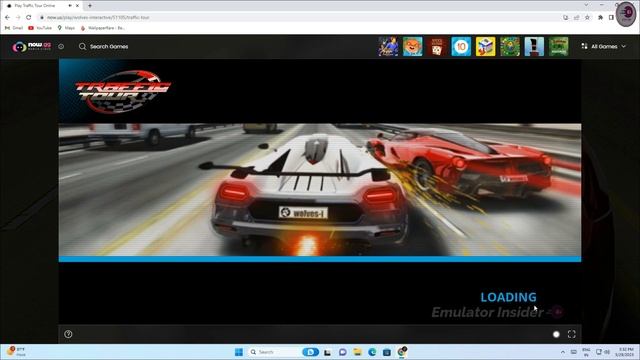
Task: Click the share page icon in address bar
Action: coord(576,18)
